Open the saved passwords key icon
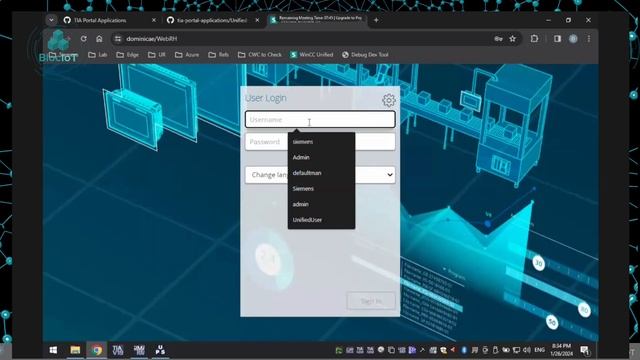The image size is (640, 360). (x=498, y=39)
